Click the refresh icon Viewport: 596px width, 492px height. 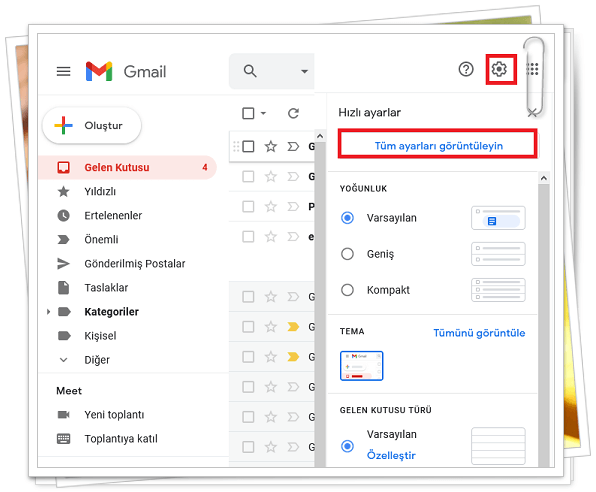click(293, 113)
